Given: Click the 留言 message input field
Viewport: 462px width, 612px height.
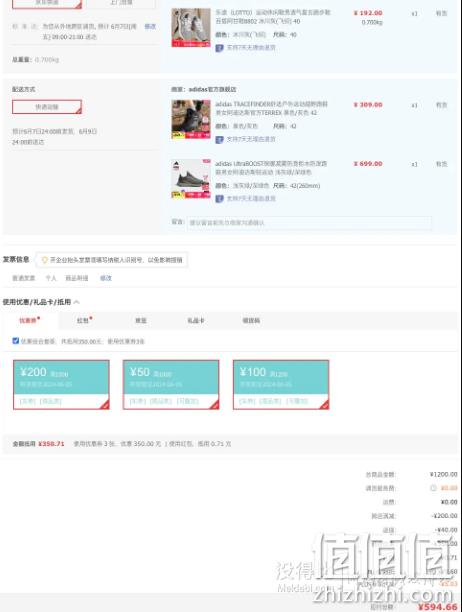Looking at the screenshot, I should (x=309, y=223).
